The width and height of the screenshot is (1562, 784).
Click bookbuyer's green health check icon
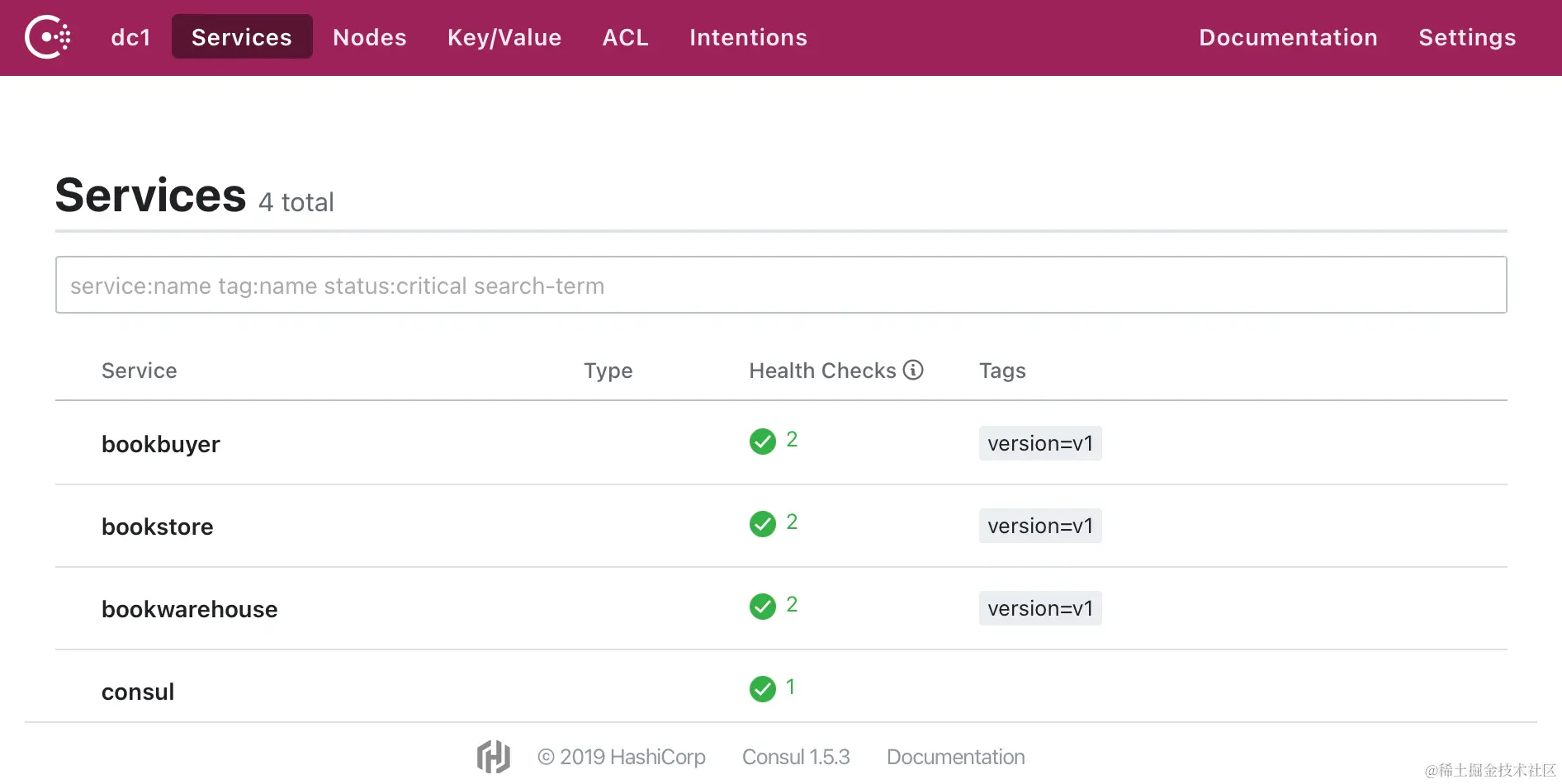click(x=762, y=442)
